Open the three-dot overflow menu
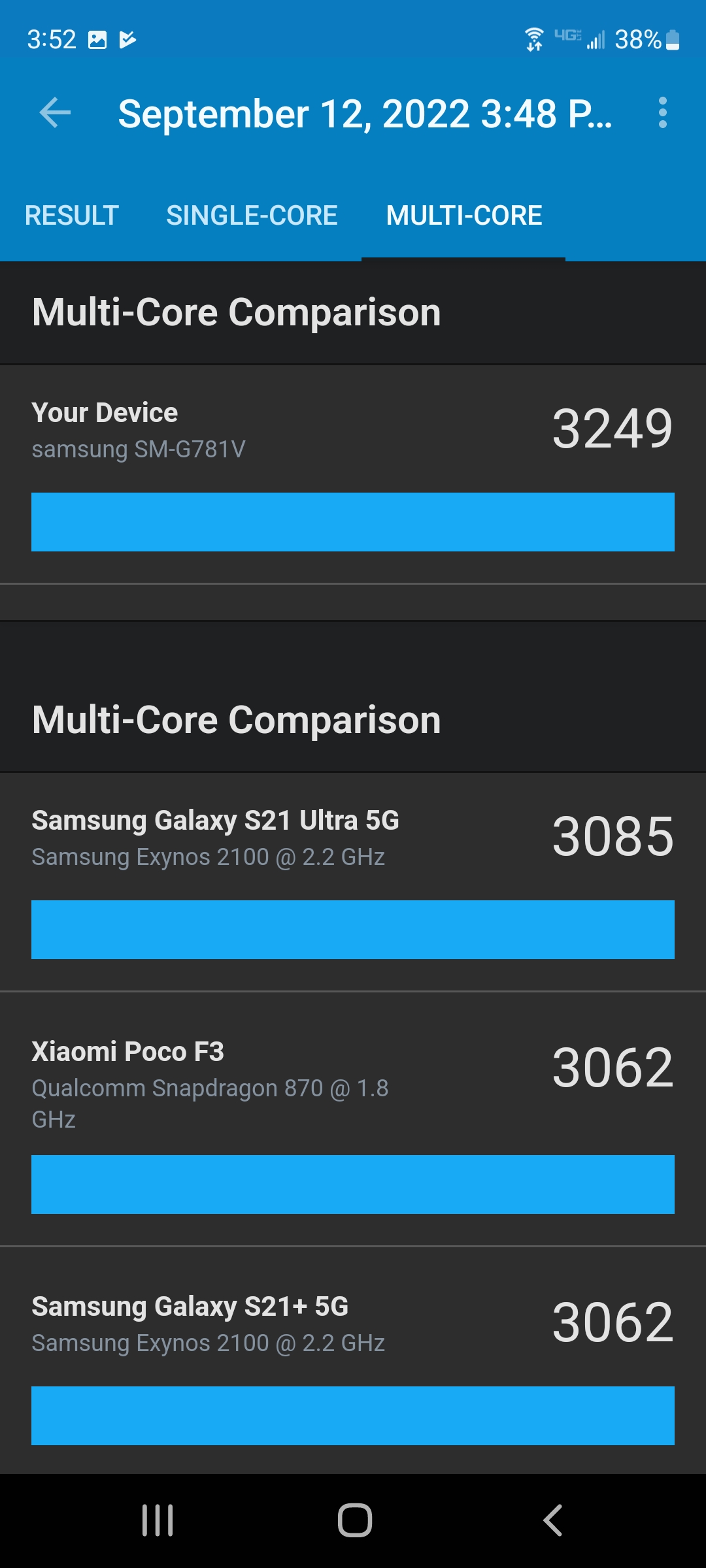706x1568 pixels. click(662, 113)
